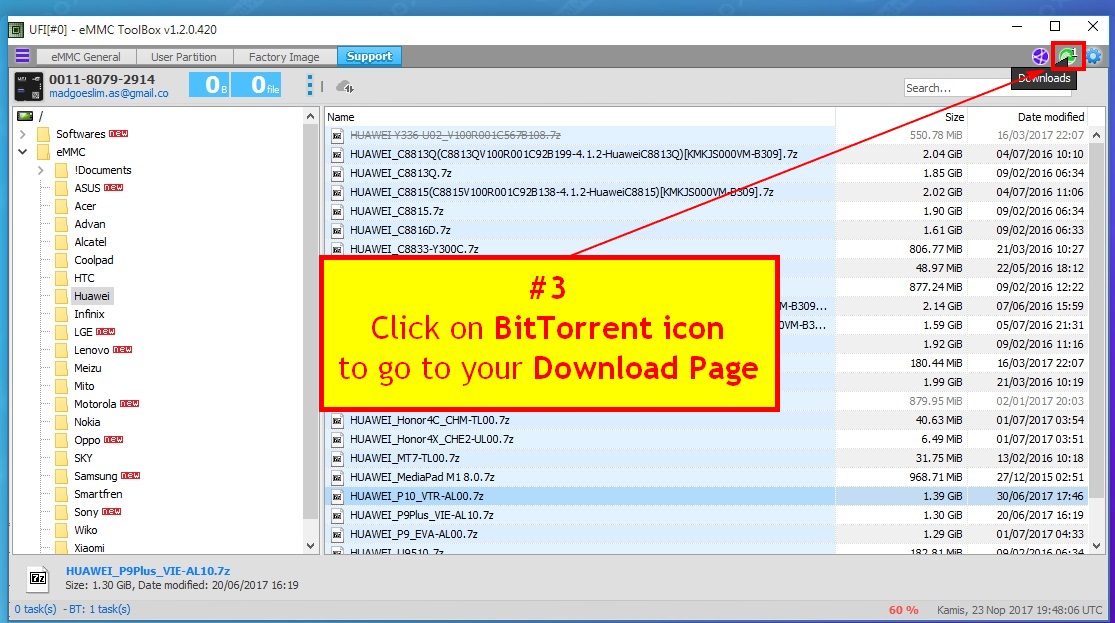
Task: Select the Infinix folder
Action: (89, 314)
